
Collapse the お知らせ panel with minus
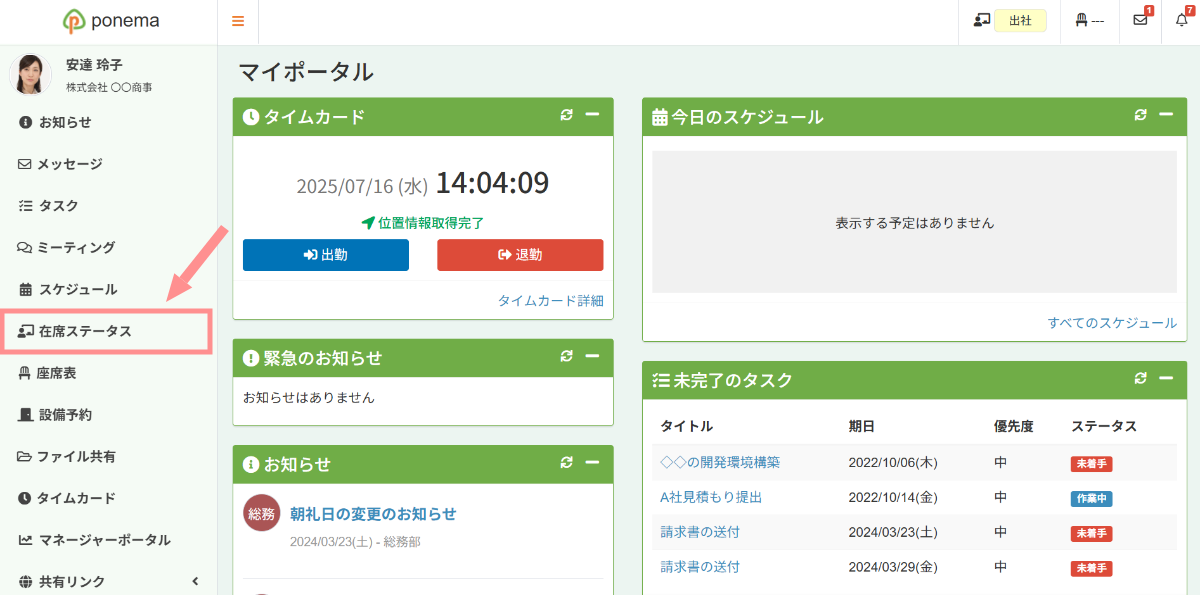tap(592, 463)
